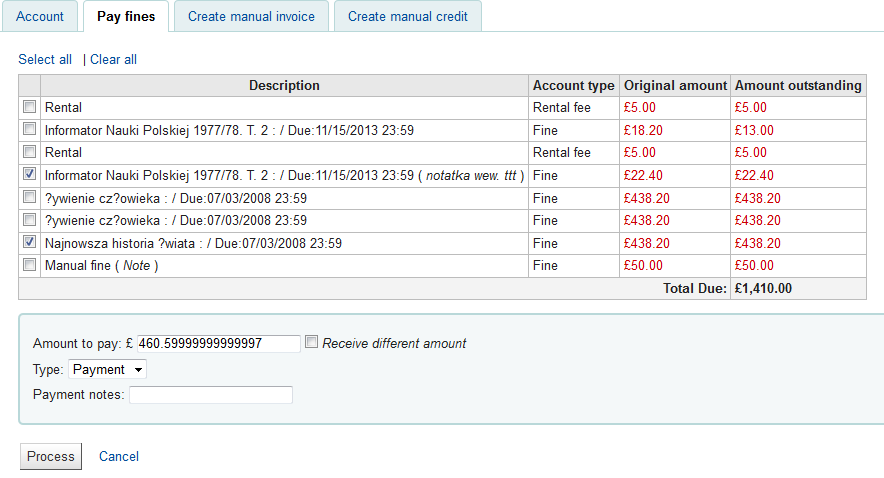Open the payment Type dropdown
Screen dimensions: 884x478
(x=108, y=370)
